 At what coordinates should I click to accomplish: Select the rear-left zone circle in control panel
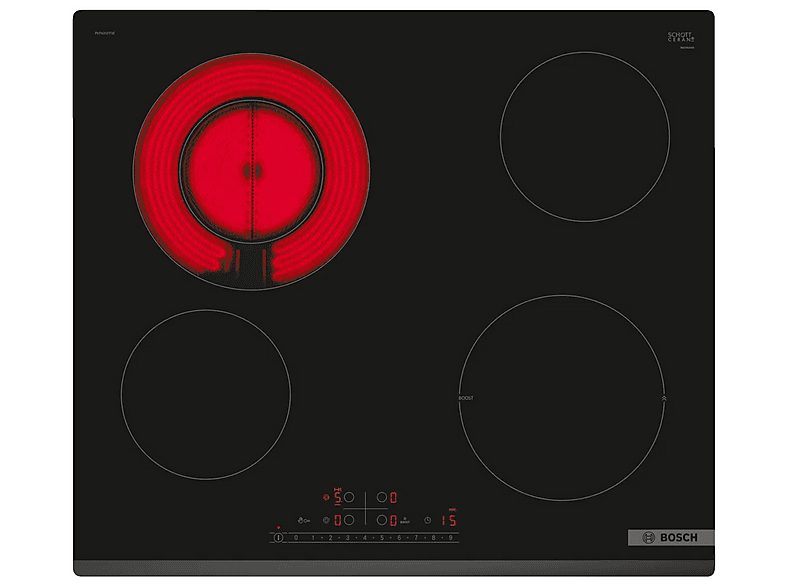pos(349,497)
